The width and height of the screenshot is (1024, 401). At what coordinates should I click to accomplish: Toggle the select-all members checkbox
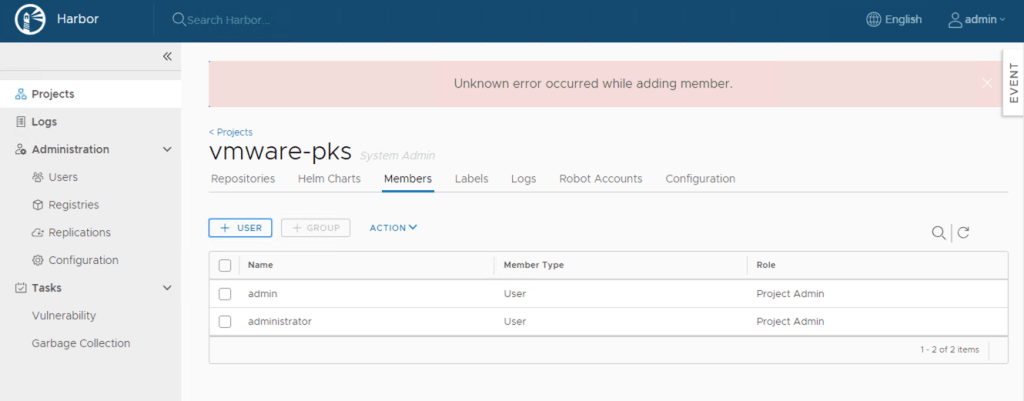pyautogui.click(x=225, y=266)
